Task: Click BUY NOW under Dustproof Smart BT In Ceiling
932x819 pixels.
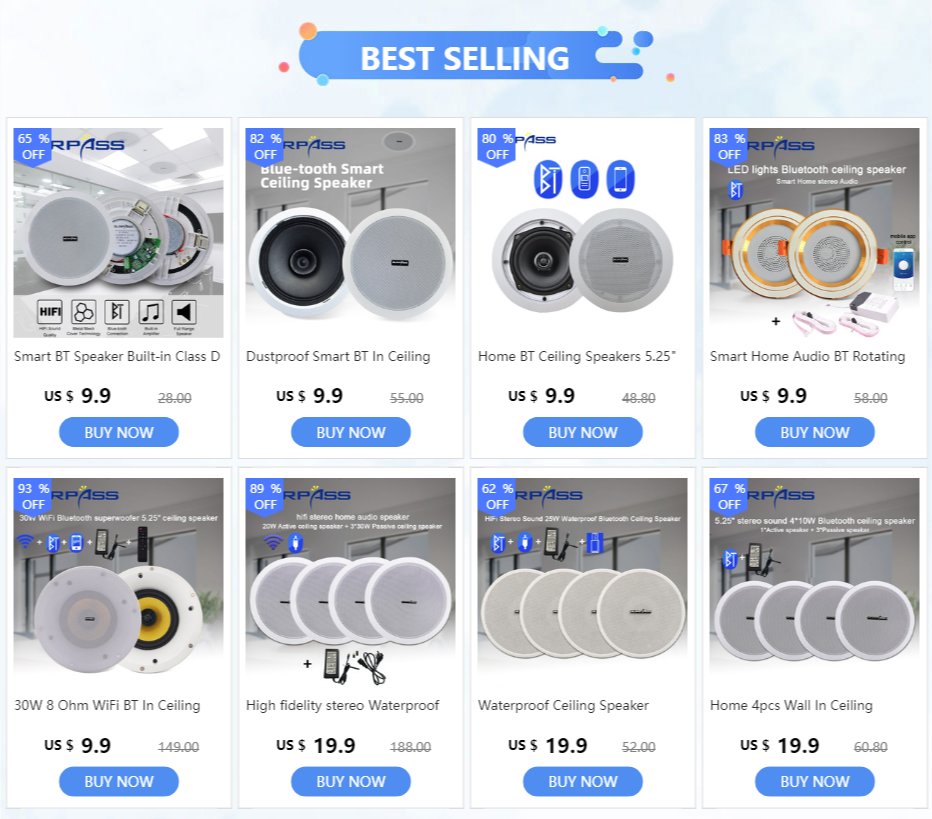Action: point(351,432)
